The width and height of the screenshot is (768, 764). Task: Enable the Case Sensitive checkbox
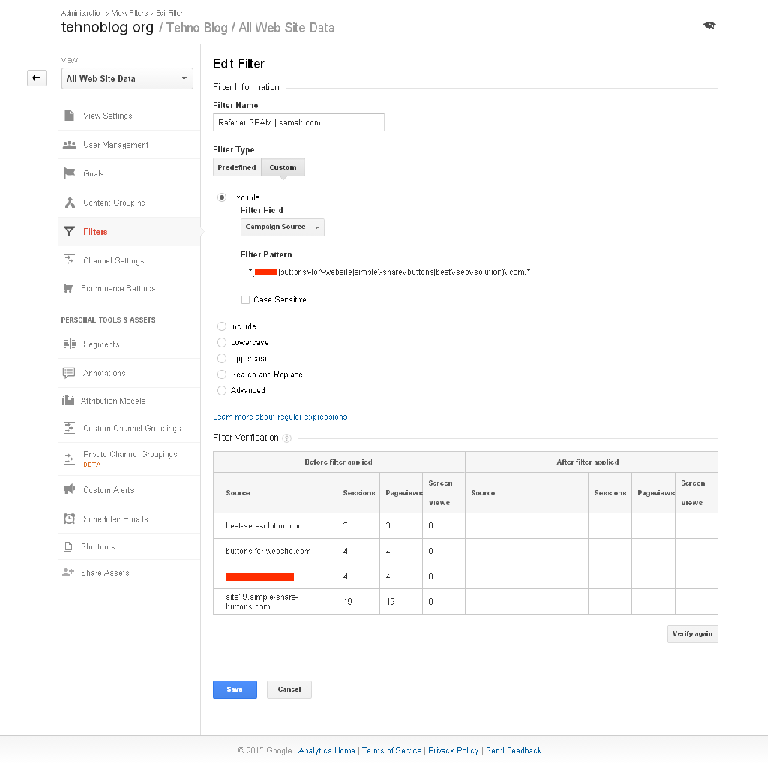point(245,299)
